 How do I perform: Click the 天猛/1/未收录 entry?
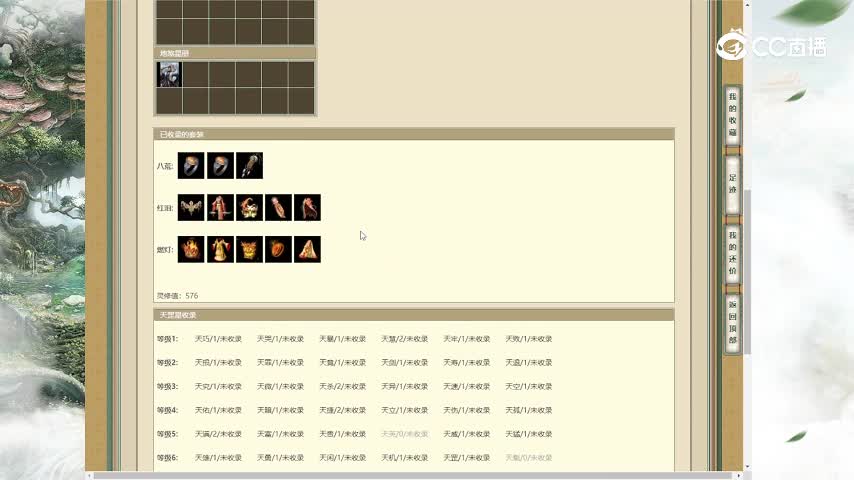[528, 434]
